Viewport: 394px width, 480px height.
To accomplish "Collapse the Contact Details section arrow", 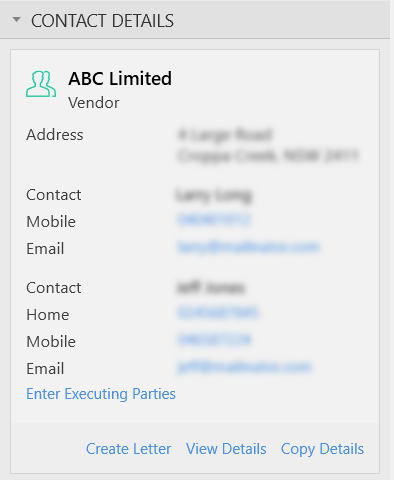I will coord(16,20).
